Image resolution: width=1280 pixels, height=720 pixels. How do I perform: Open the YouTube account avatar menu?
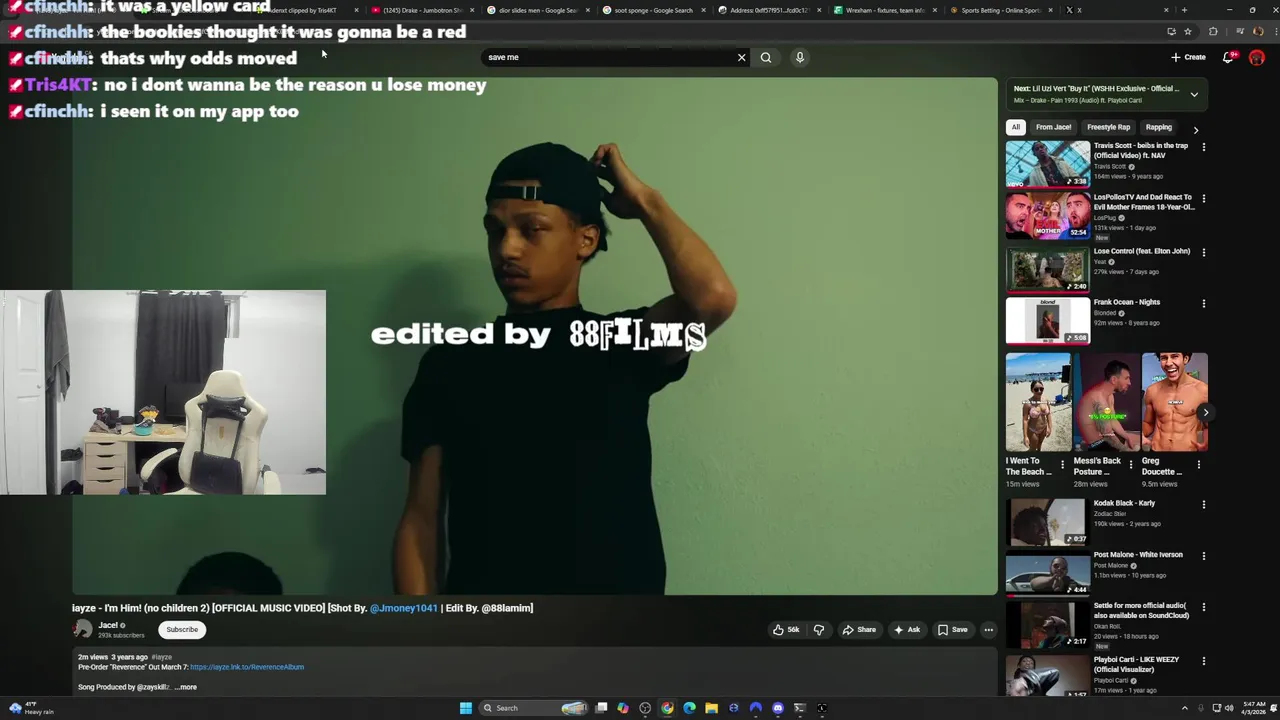point(1257,57)
